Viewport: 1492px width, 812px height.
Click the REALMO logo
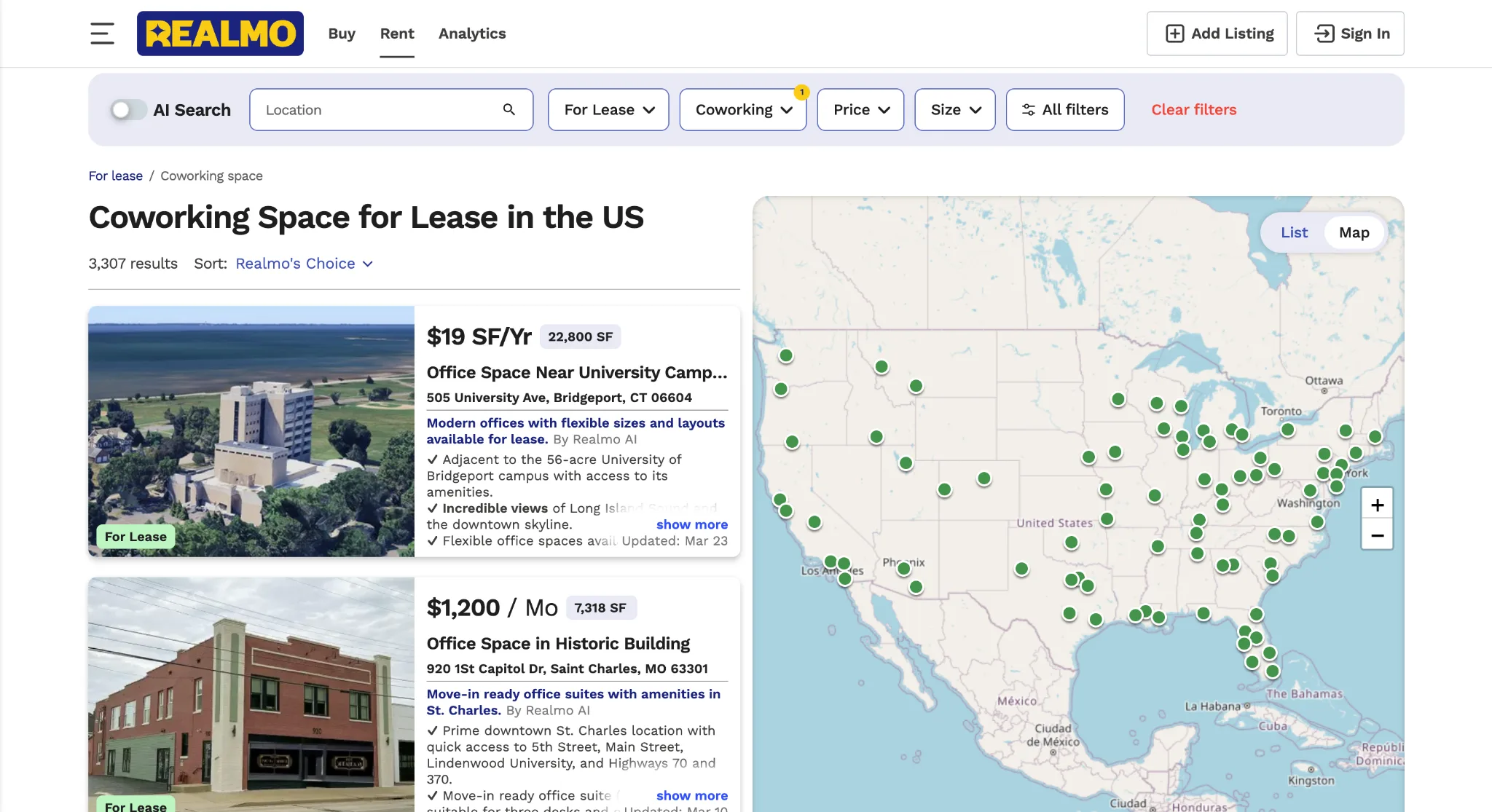[x=220, y=33]
